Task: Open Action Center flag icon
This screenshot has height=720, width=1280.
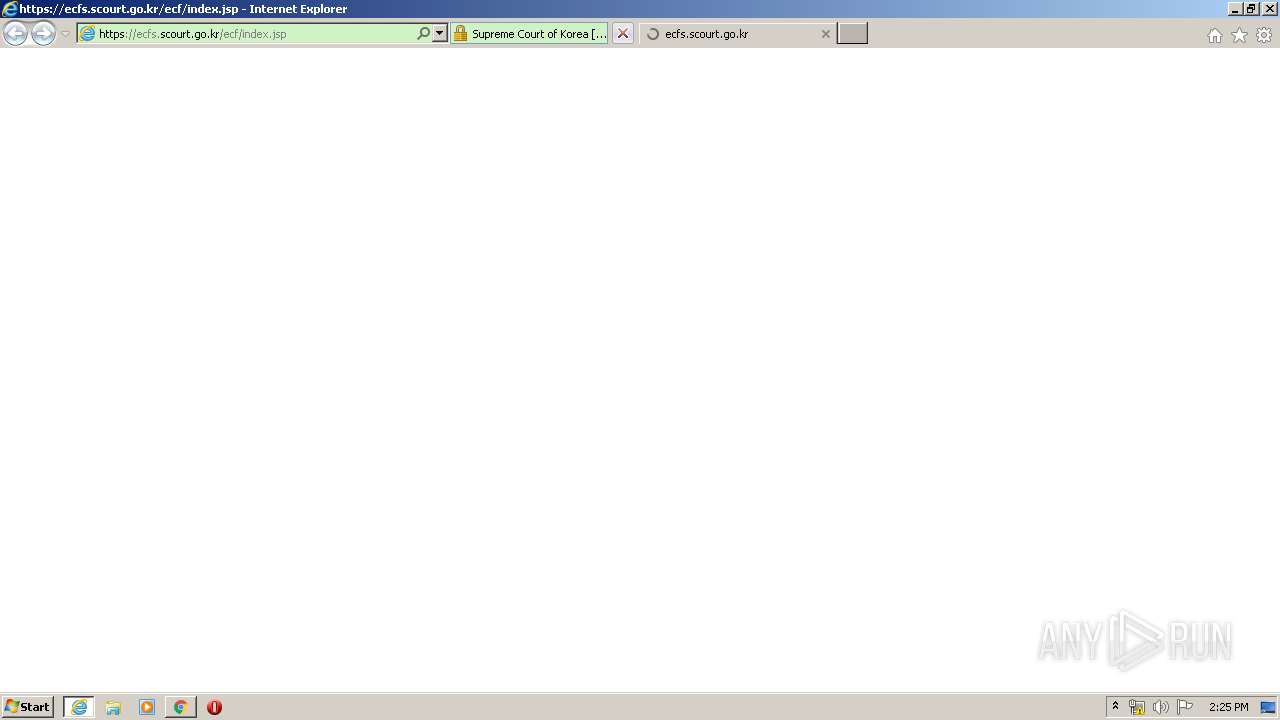Action: coord(1185,707)
